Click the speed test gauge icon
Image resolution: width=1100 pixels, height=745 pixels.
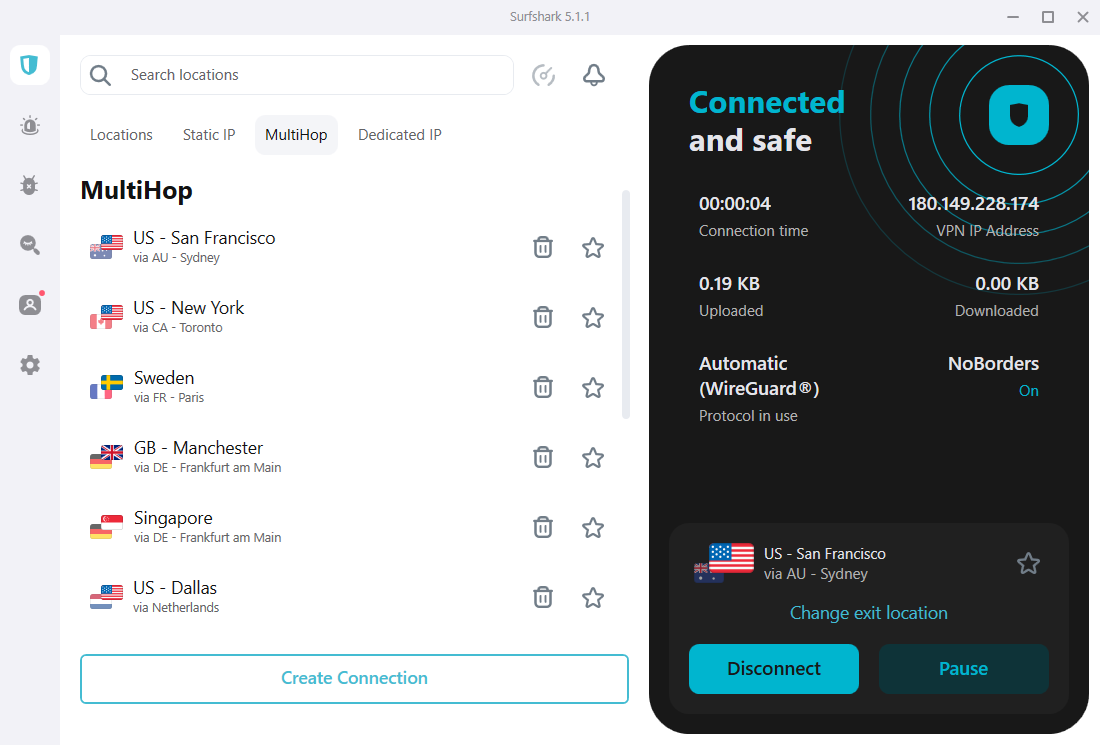pyautogui.click(x=544, y=75)
